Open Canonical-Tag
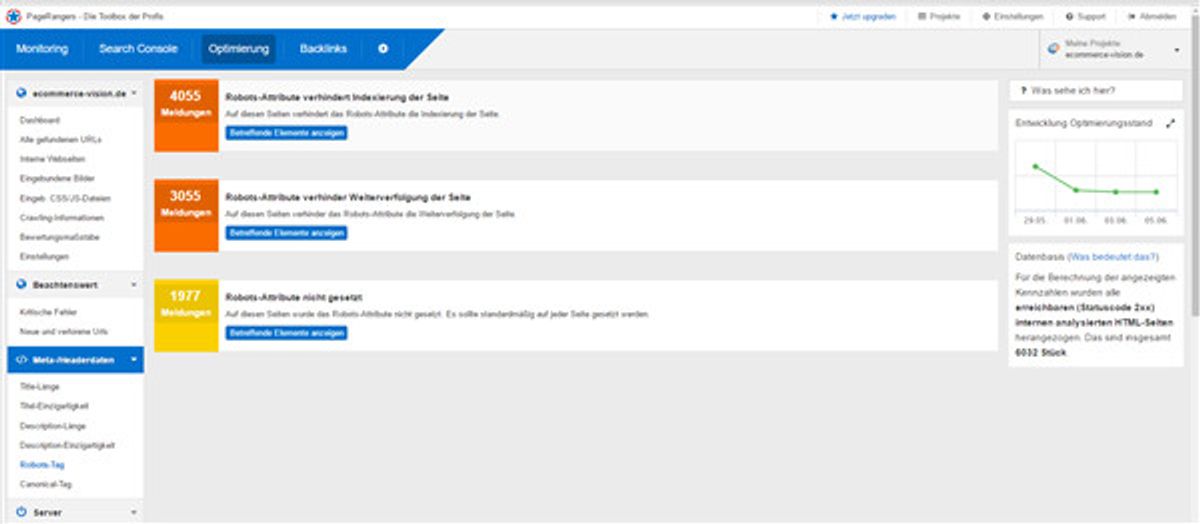 (48, 484)
